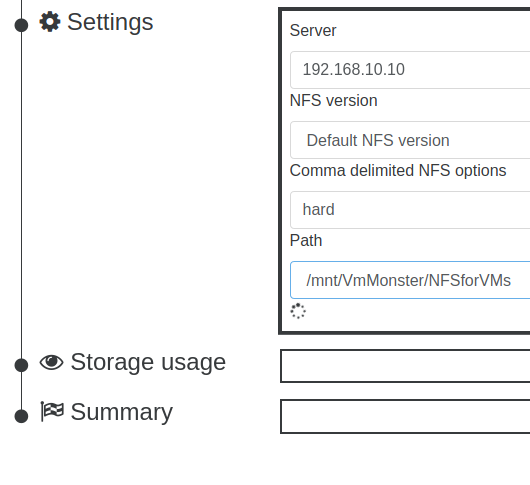Click the Summary checkered flag icon
Viewport: 530px width, 485px height.
[52, 411]
